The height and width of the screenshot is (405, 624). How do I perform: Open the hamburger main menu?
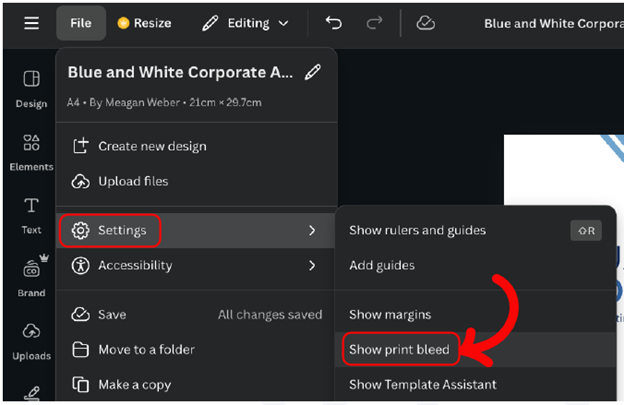pyautogui.click(x=31, y=23)
